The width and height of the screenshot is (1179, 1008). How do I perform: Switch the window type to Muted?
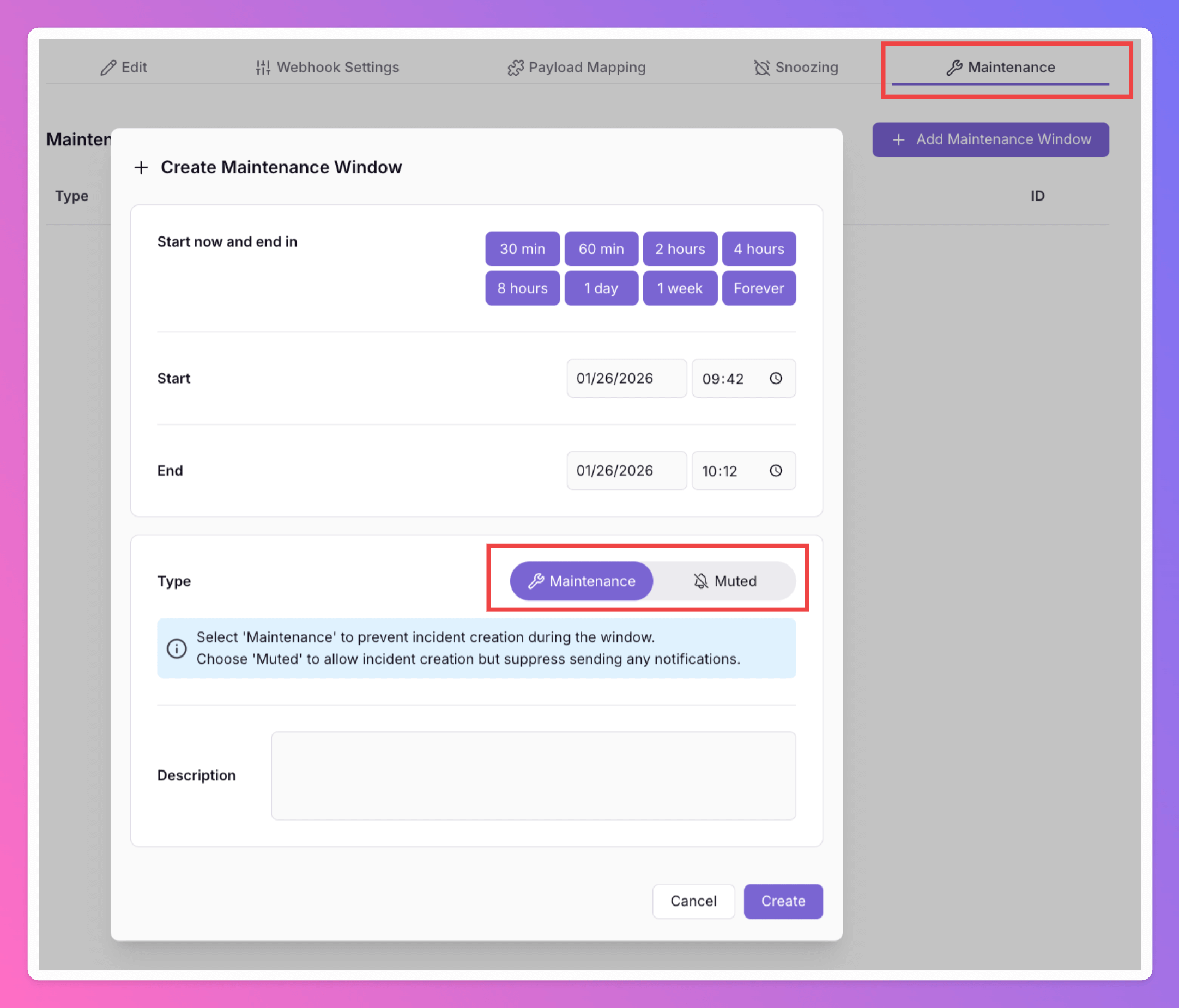tap(724, 581)
